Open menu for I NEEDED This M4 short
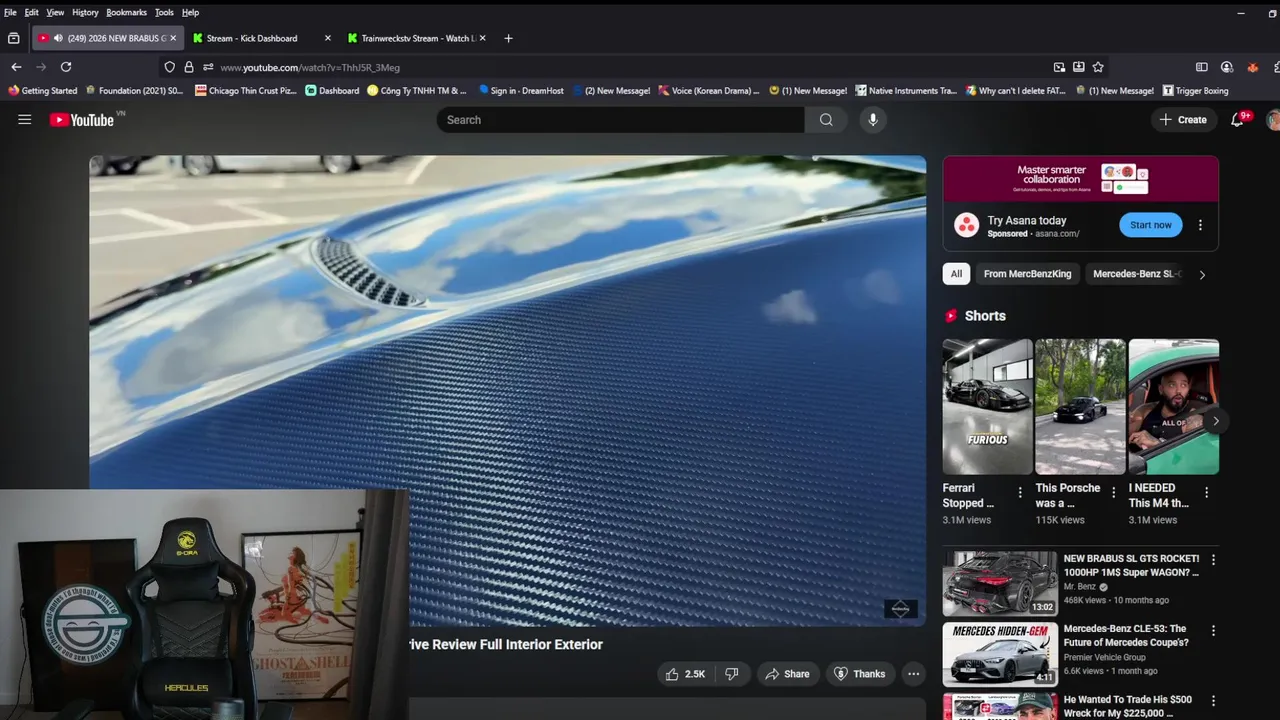Image resolution: width=1280 pixels, height=720 pixels. tap(1206, 492)
